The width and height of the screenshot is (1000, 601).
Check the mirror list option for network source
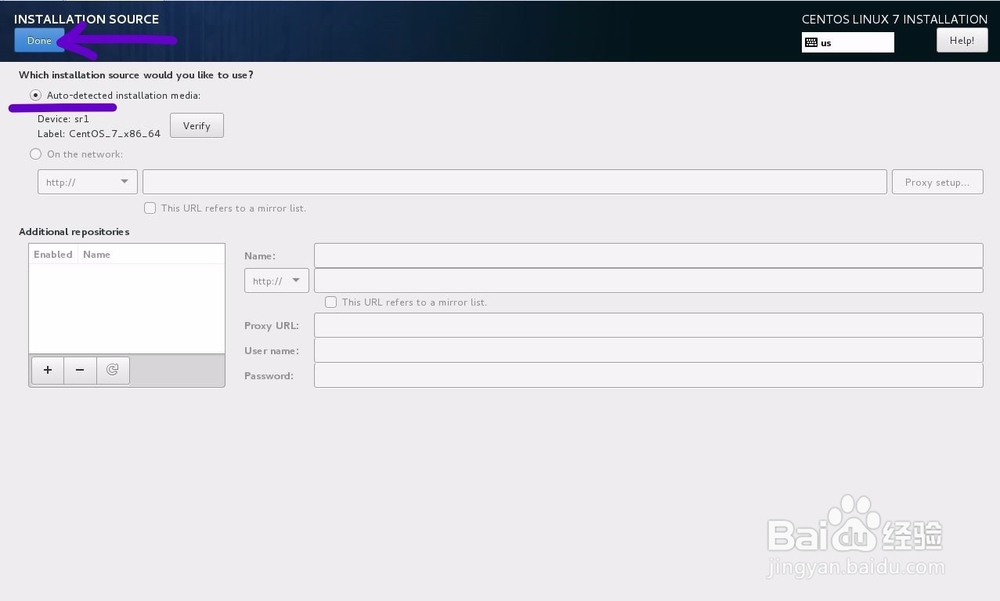(x=150, y=208)
